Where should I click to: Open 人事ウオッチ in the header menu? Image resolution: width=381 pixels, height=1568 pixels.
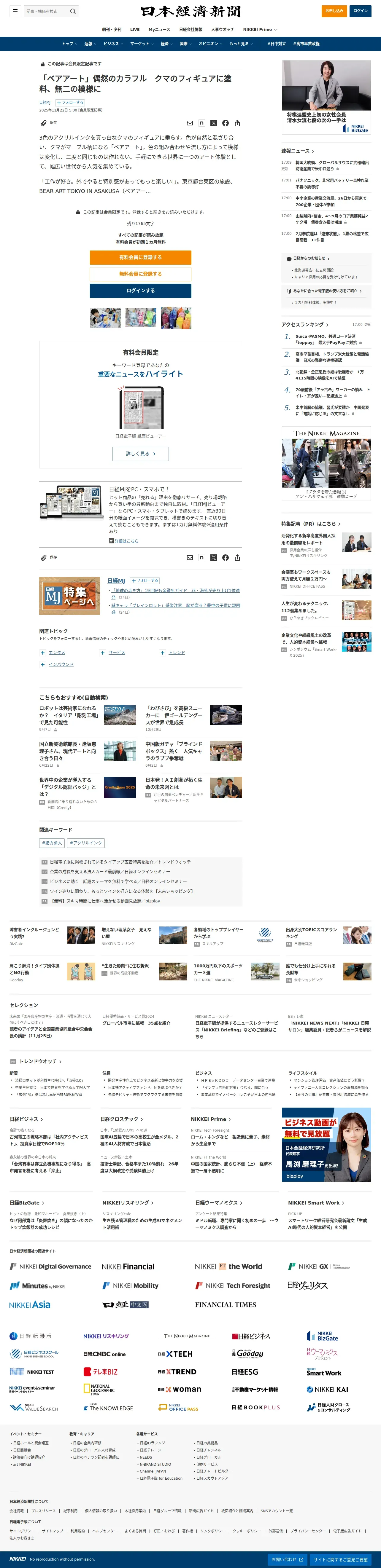click(x=223, y=29)
